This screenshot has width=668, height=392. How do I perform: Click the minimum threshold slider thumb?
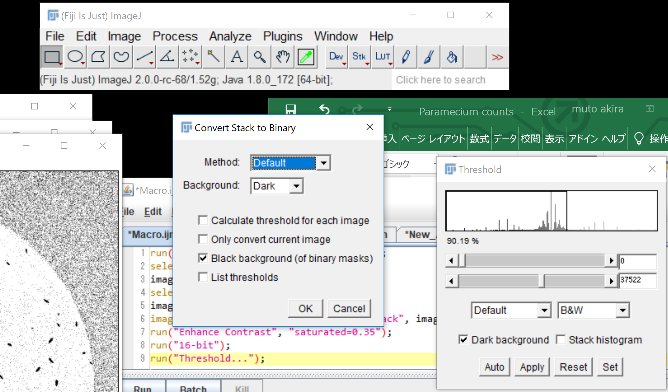point(462,260)
